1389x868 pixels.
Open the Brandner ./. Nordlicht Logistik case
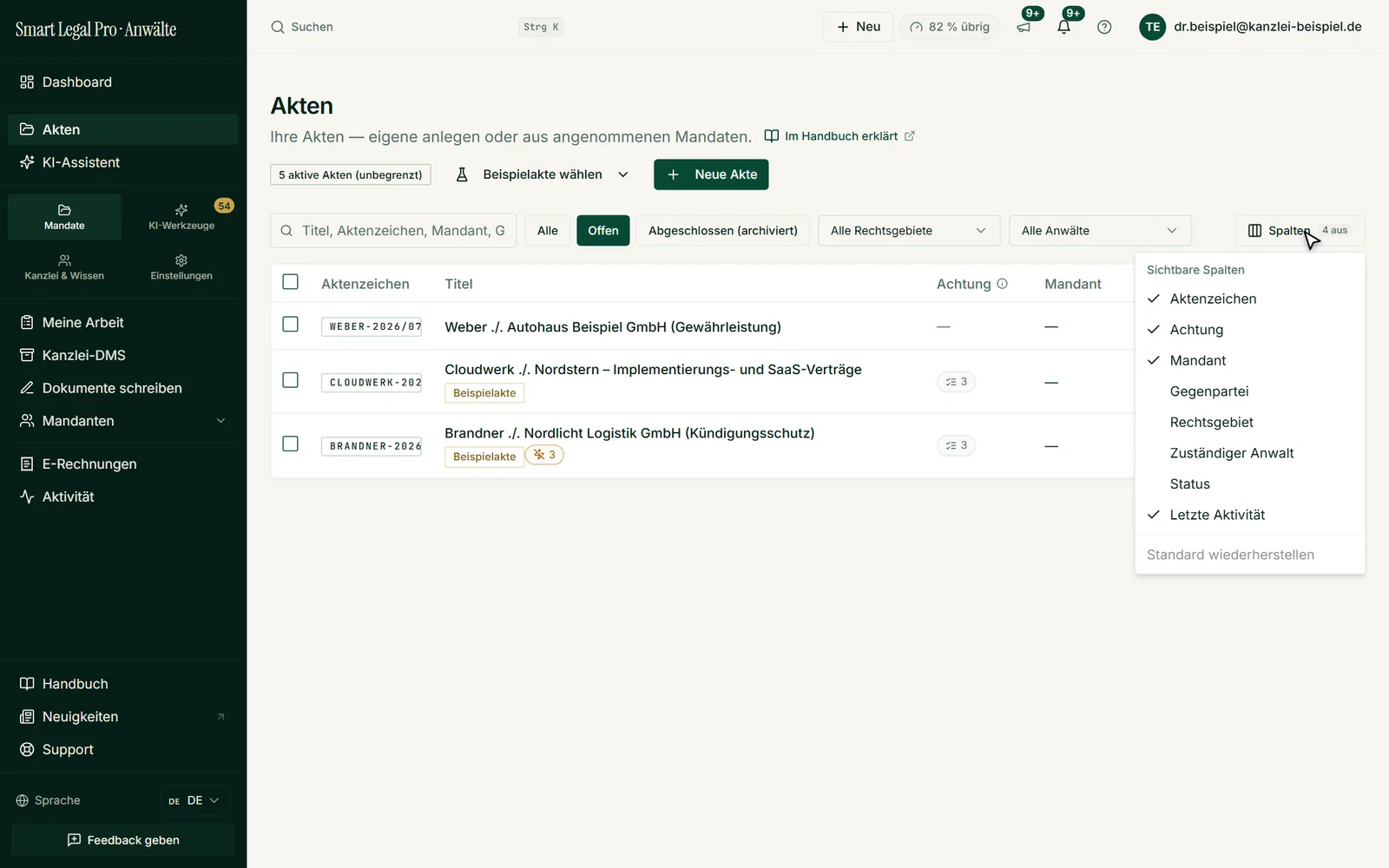click(x=629, y=433)
